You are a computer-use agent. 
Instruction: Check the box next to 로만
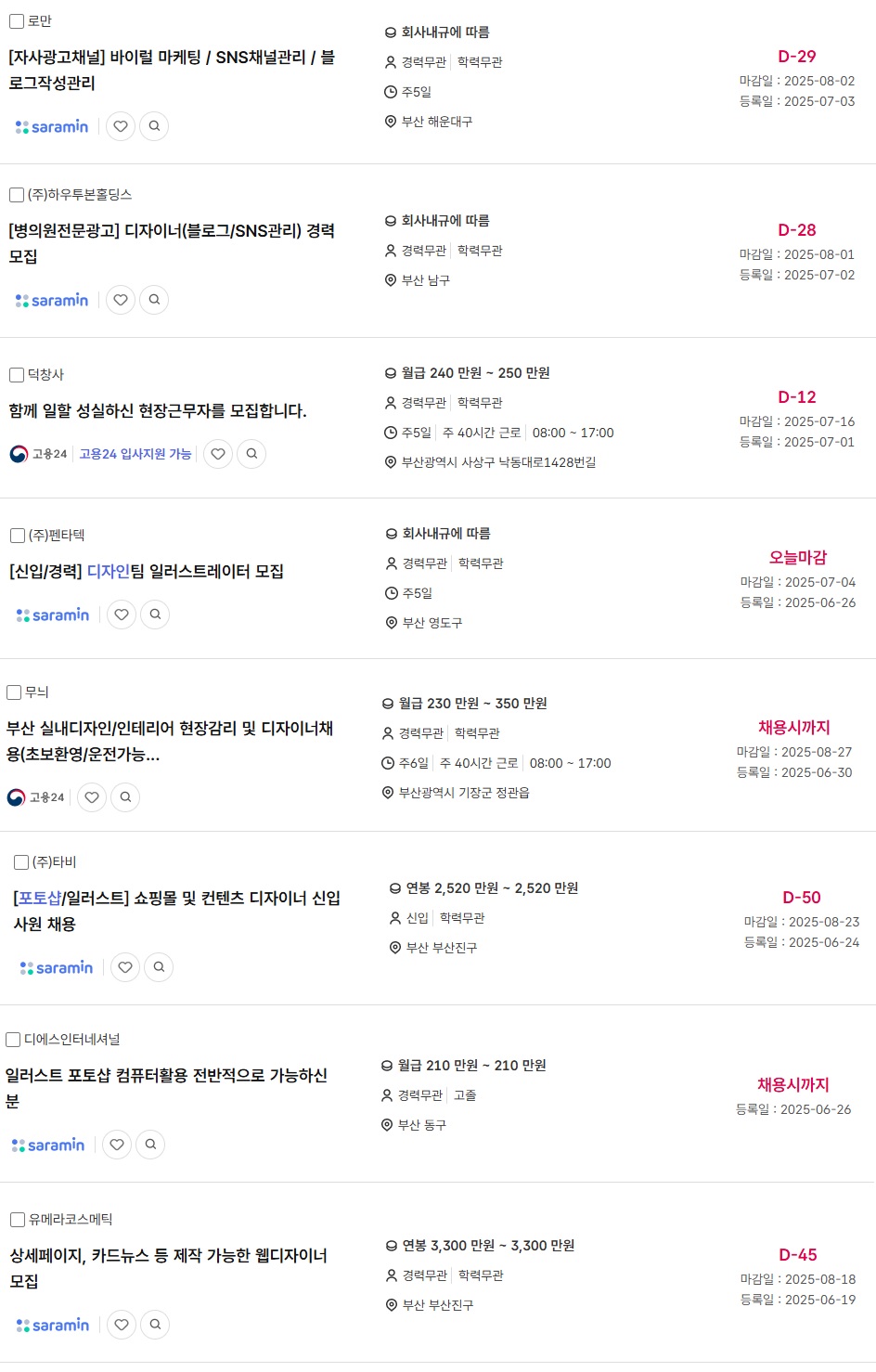coord(17,21)
